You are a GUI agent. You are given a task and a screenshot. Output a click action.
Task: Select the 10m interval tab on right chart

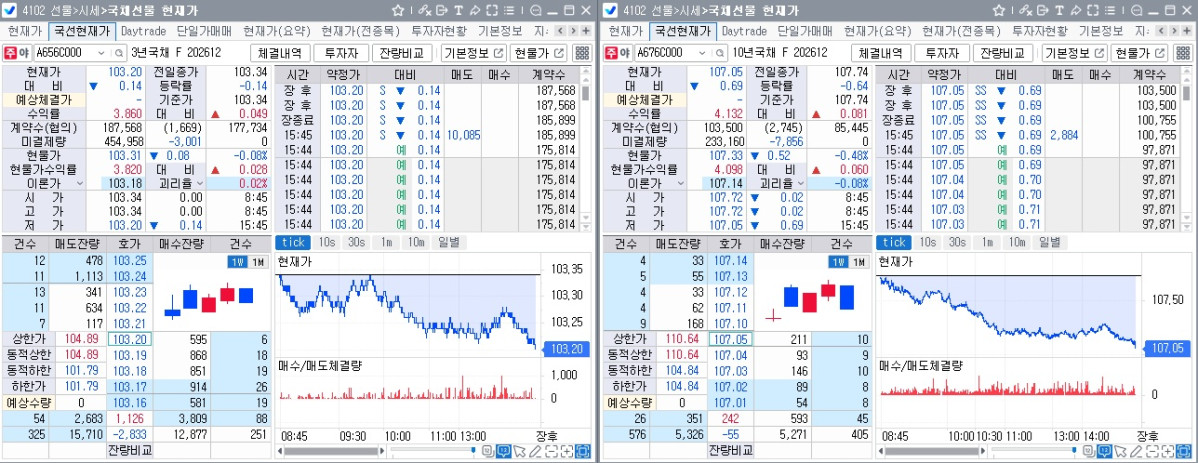[x=1016, y=242]
